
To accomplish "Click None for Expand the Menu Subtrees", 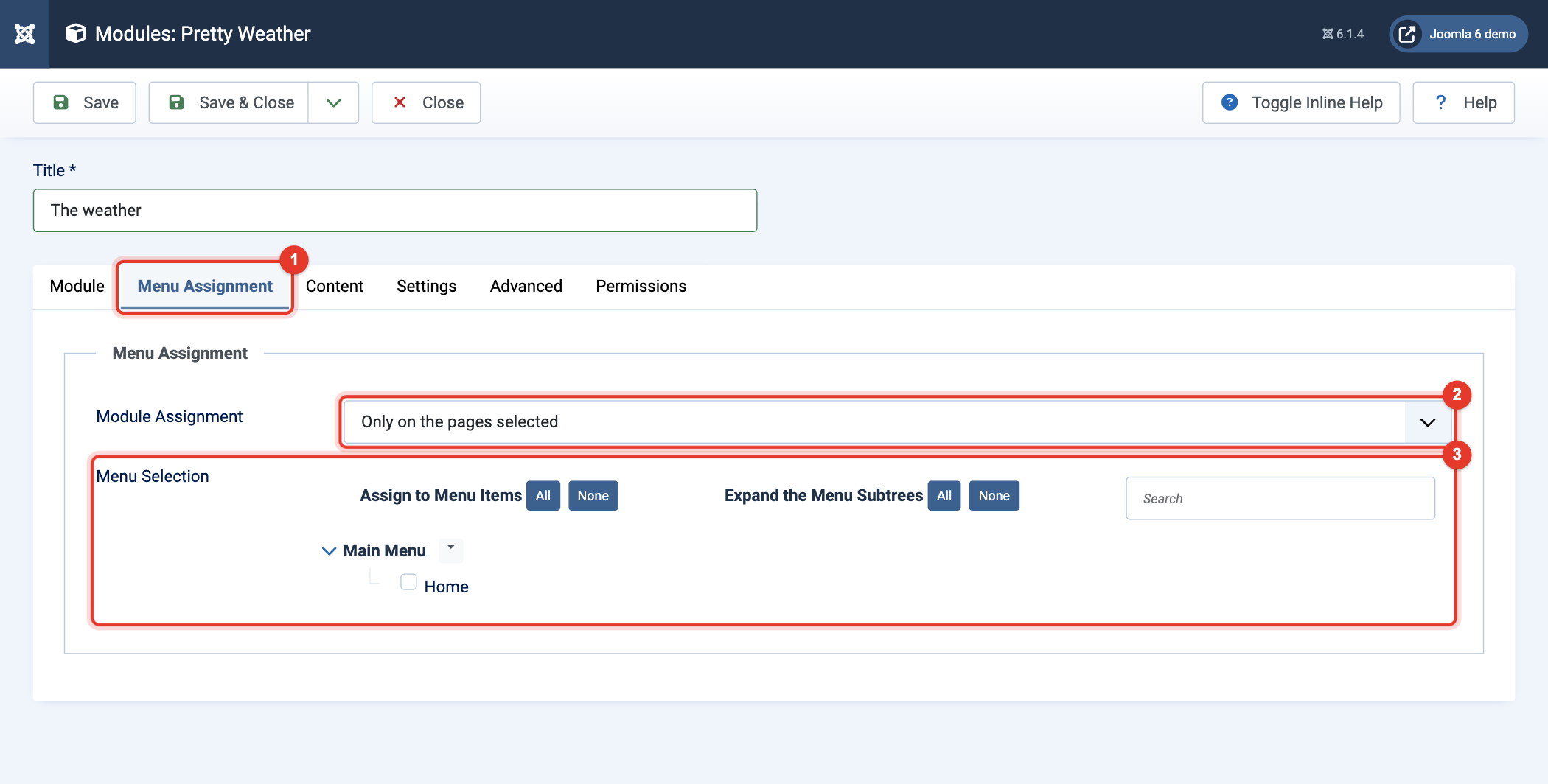I will click(994, 496).
